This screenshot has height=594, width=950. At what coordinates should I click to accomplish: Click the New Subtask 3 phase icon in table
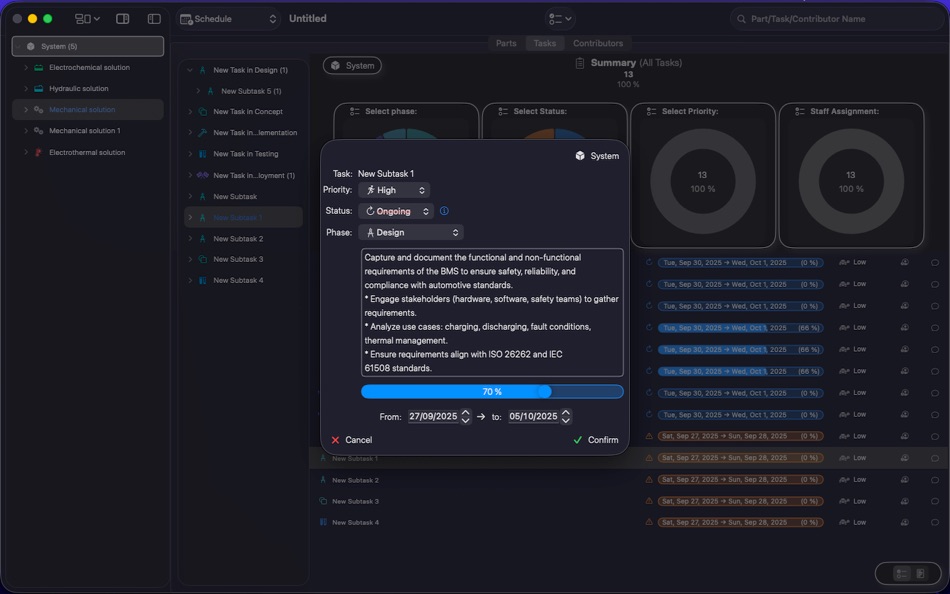pyautogui.click(x=323, y=501)
